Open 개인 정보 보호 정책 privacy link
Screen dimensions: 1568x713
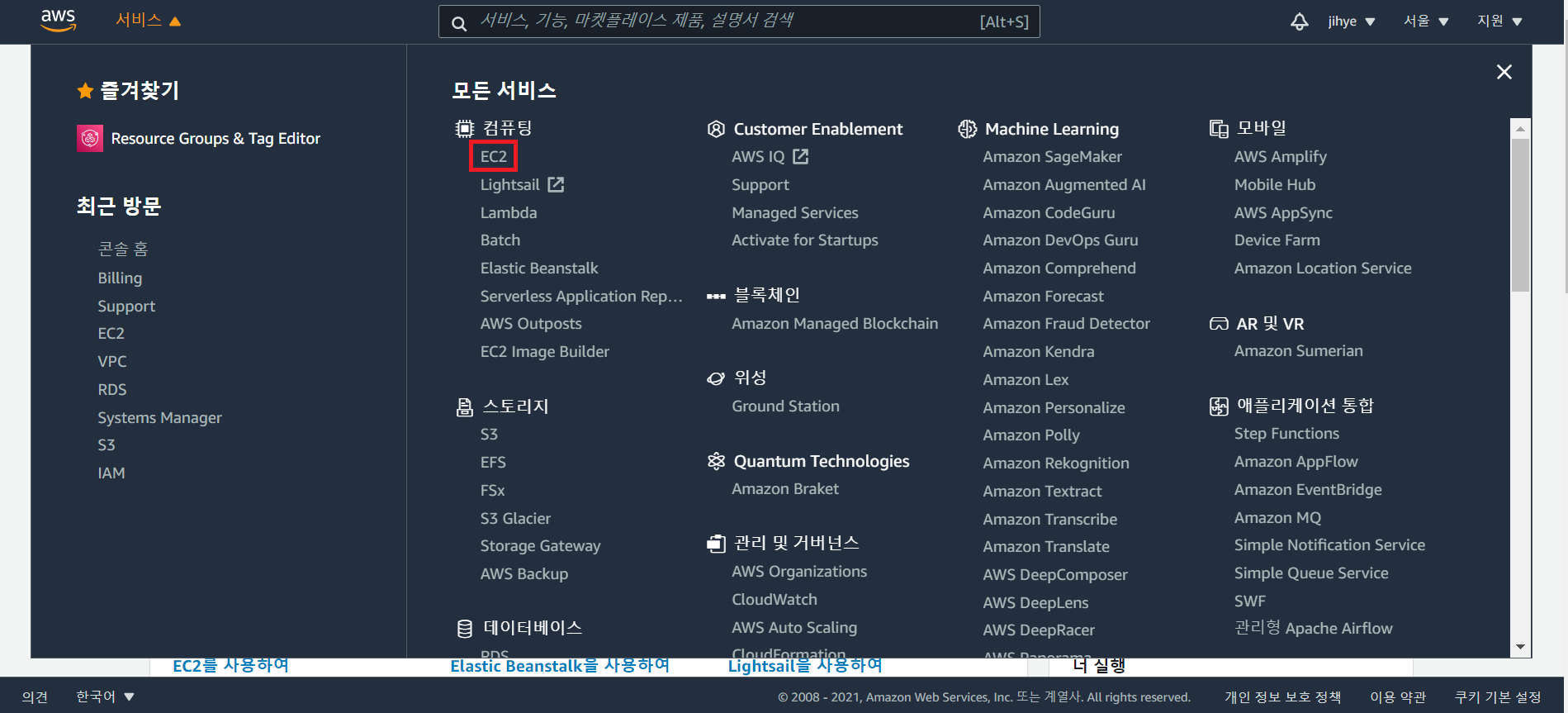1283,696
